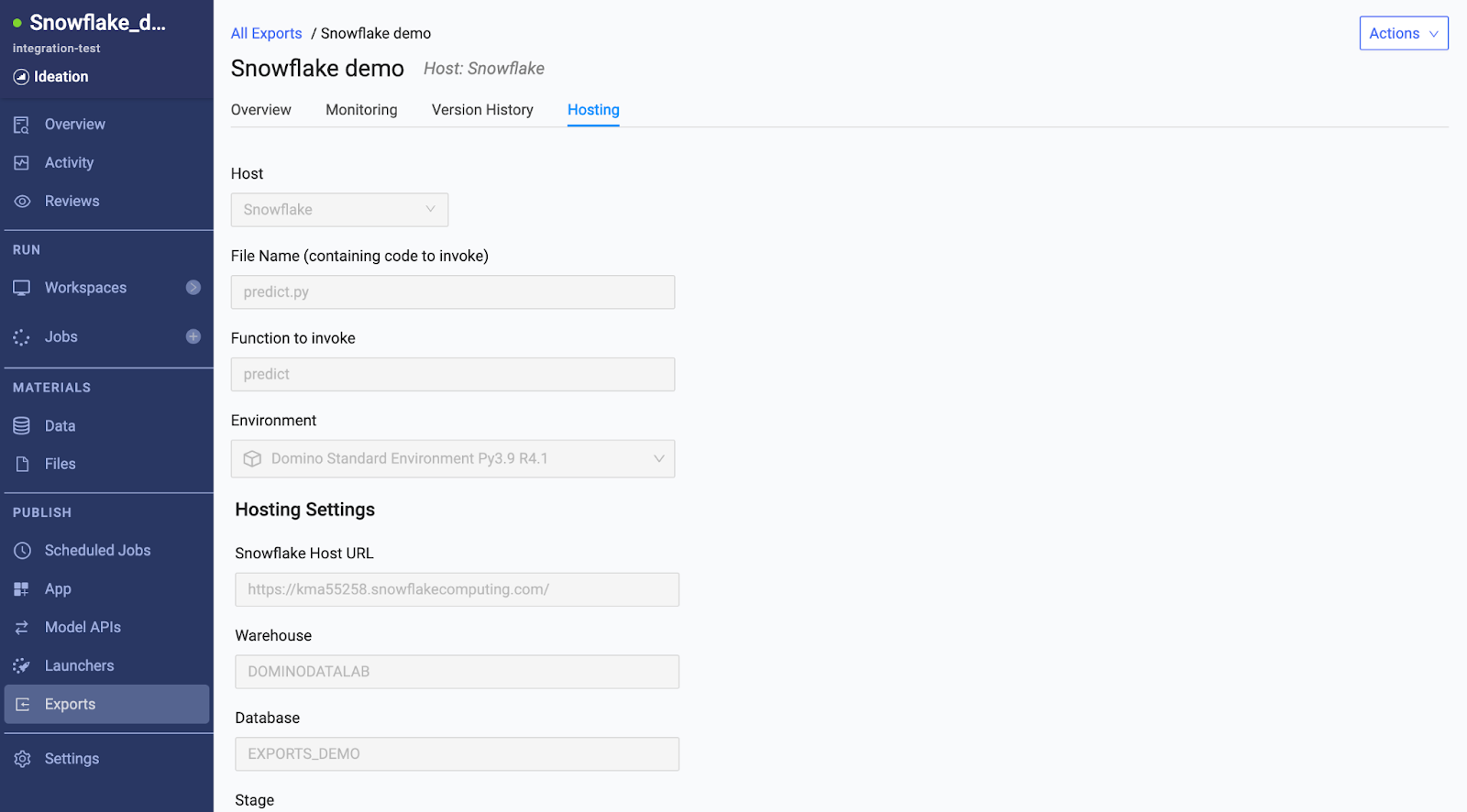Select the Hosting tab

tap(593, 110)
